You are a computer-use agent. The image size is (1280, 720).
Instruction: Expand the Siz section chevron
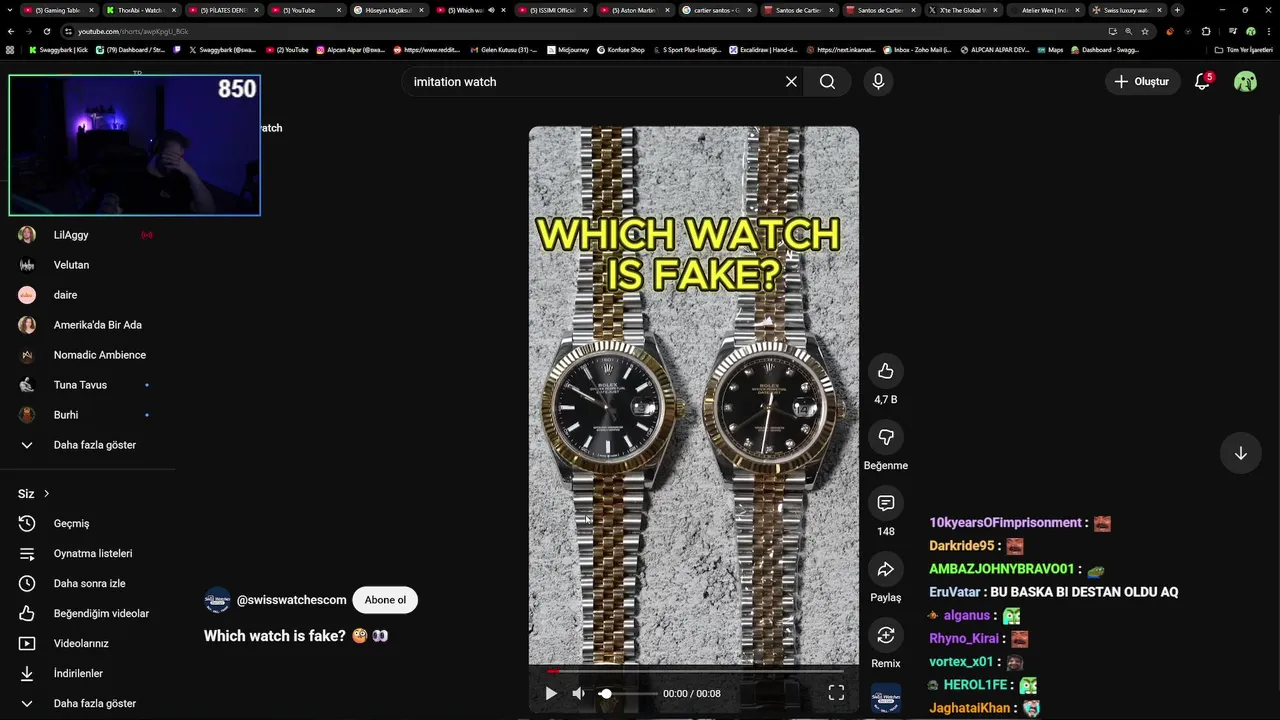click(x=46, y=494)
